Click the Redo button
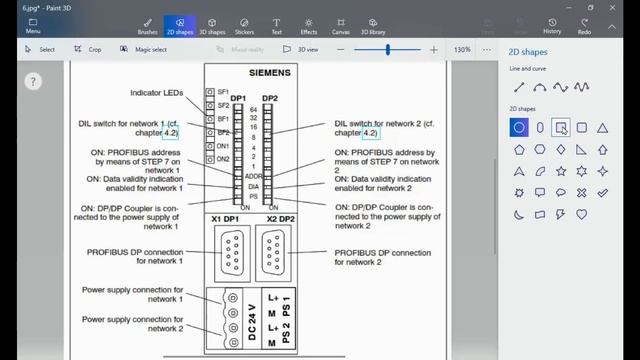This screenshot has height=360, width=640. coord(584,26)
